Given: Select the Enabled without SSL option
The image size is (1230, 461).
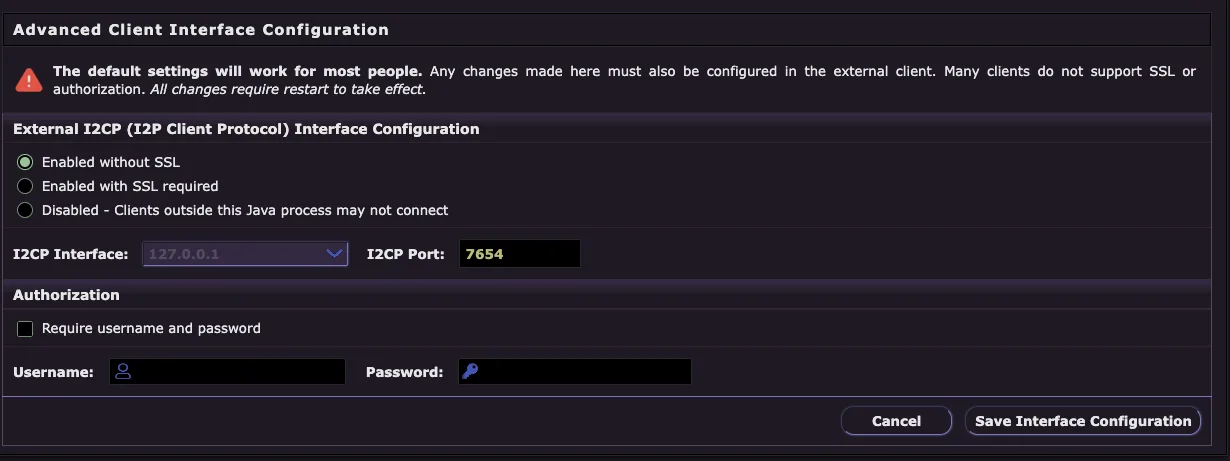Looking at the screenshot, I should (x=26, y=162).
